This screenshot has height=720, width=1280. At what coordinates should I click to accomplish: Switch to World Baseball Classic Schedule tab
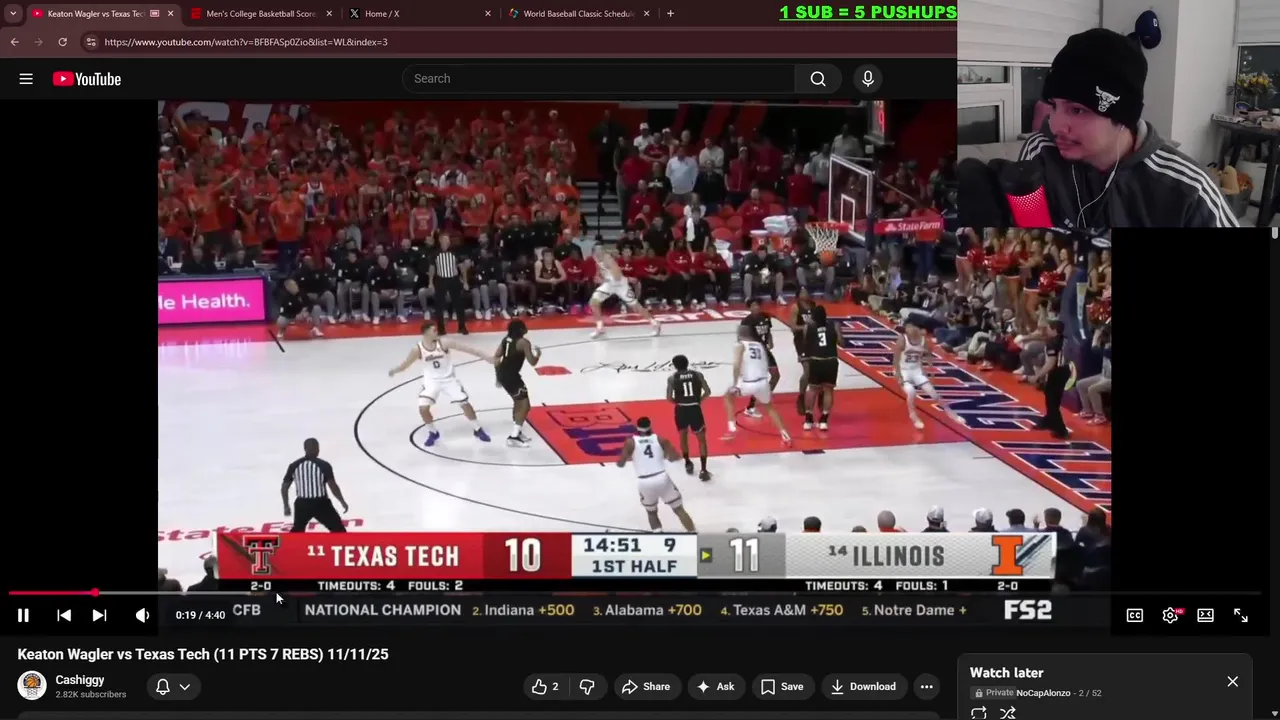click(579, 14)
